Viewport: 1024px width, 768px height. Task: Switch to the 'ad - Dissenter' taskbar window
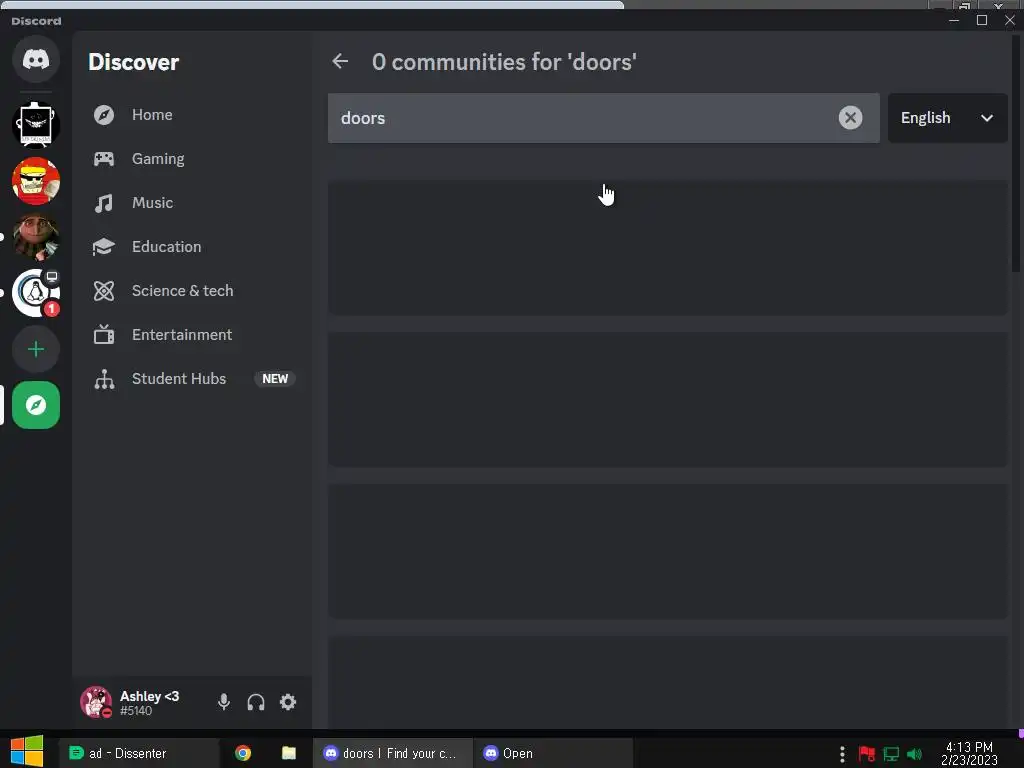pos(138,753)
